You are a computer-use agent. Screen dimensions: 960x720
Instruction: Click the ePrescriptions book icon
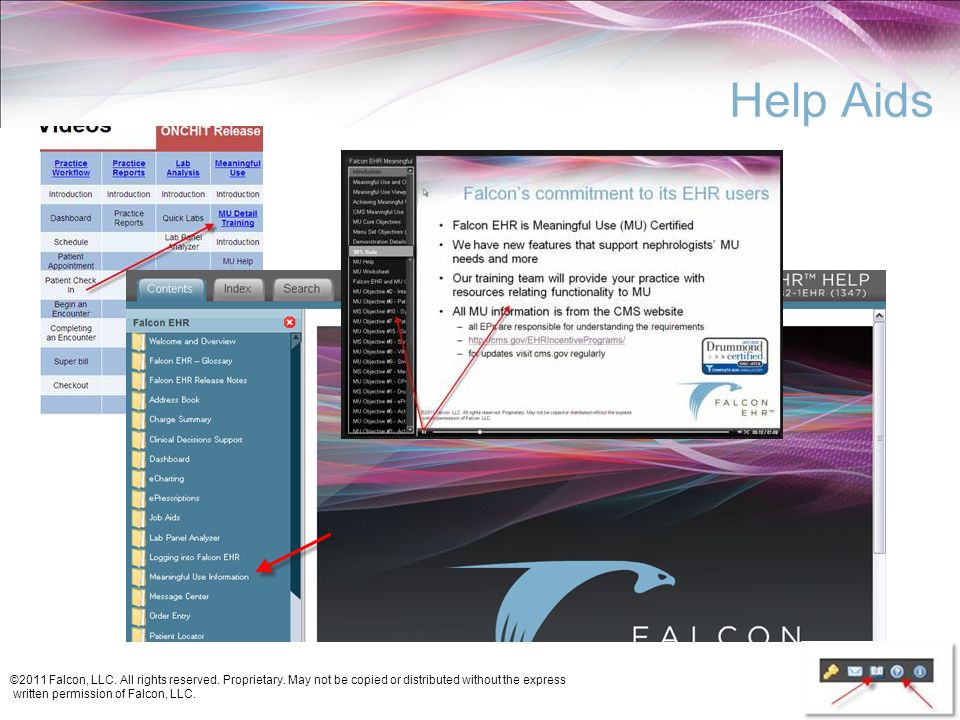click(138, 498)
